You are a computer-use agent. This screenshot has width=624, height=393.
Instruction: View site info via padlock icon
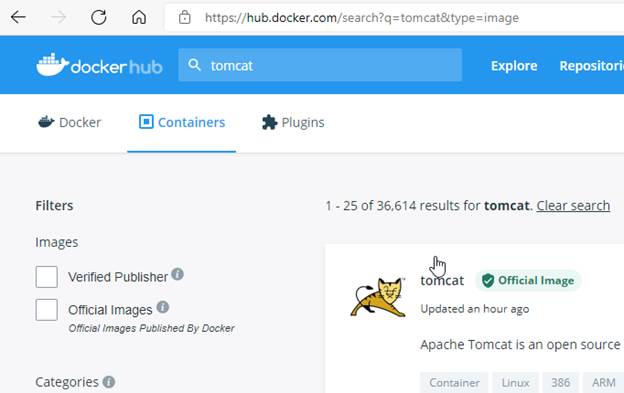185,18
